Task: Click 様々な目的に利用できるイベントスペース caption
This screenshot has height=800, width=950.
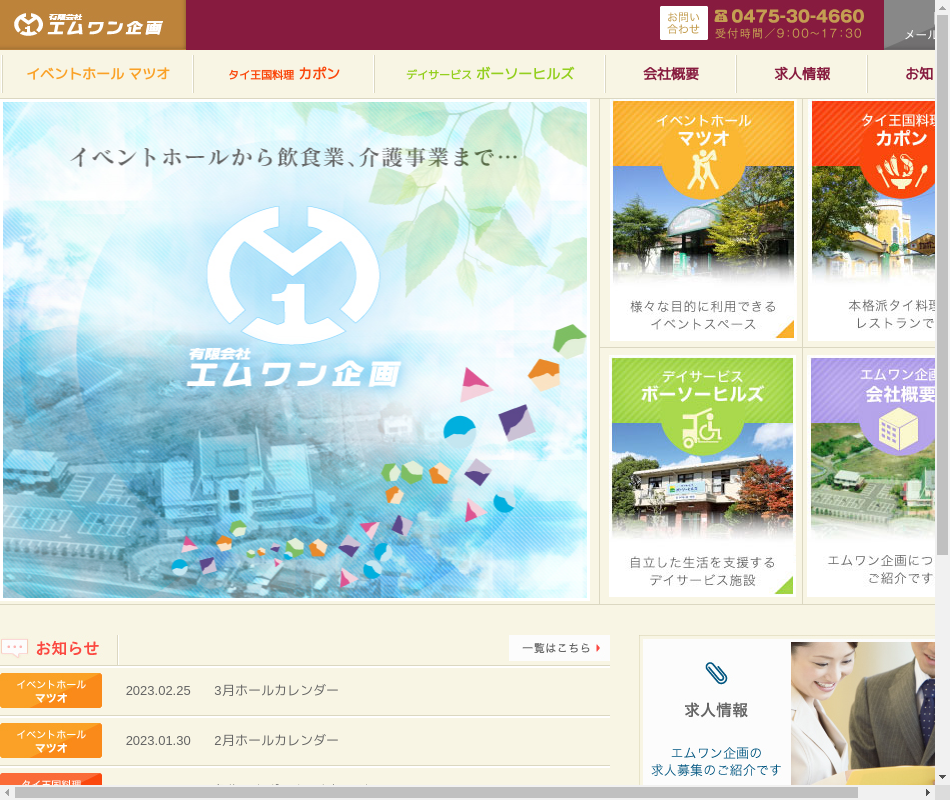Action: pyautogui.click(x=703, y=315)
